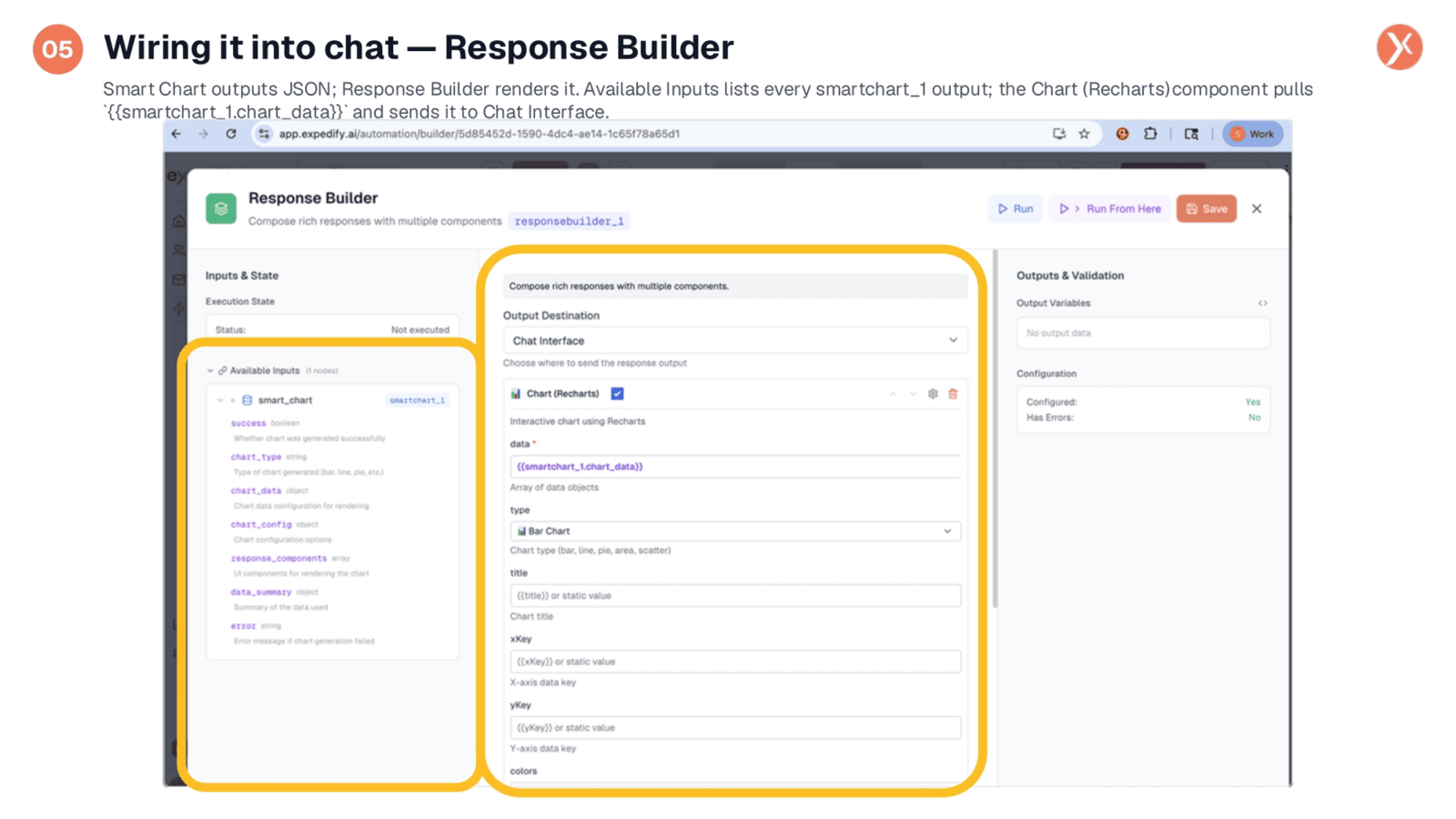Click the mail icon in the dark left sidebar
This screenshot has width=1456, height=819.
[178, 279]
